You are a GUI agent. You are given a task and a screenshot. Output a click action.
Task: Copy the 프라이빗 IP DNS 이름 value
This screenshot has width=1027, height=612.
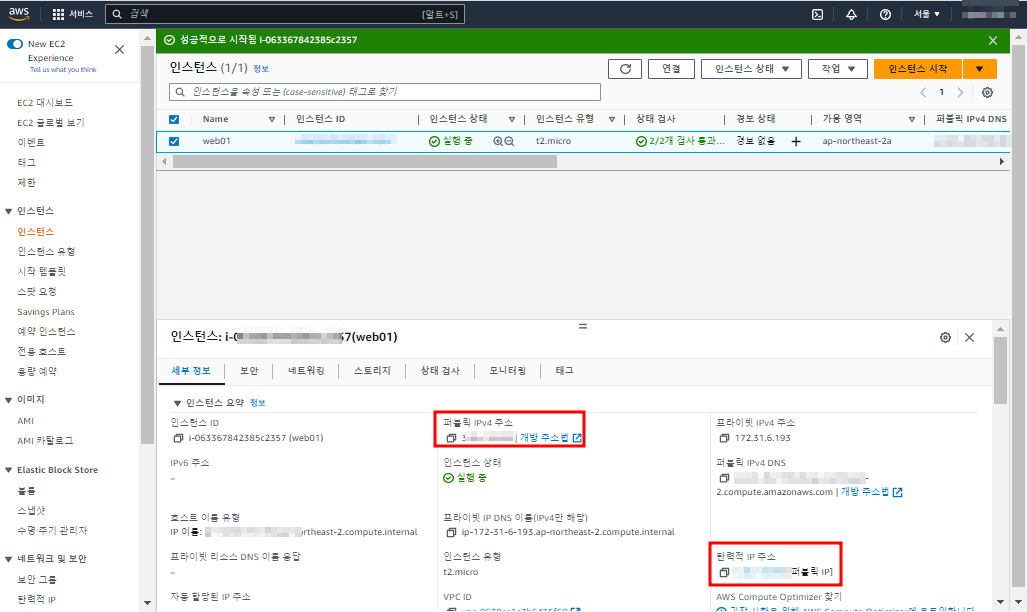click(451, 533)
